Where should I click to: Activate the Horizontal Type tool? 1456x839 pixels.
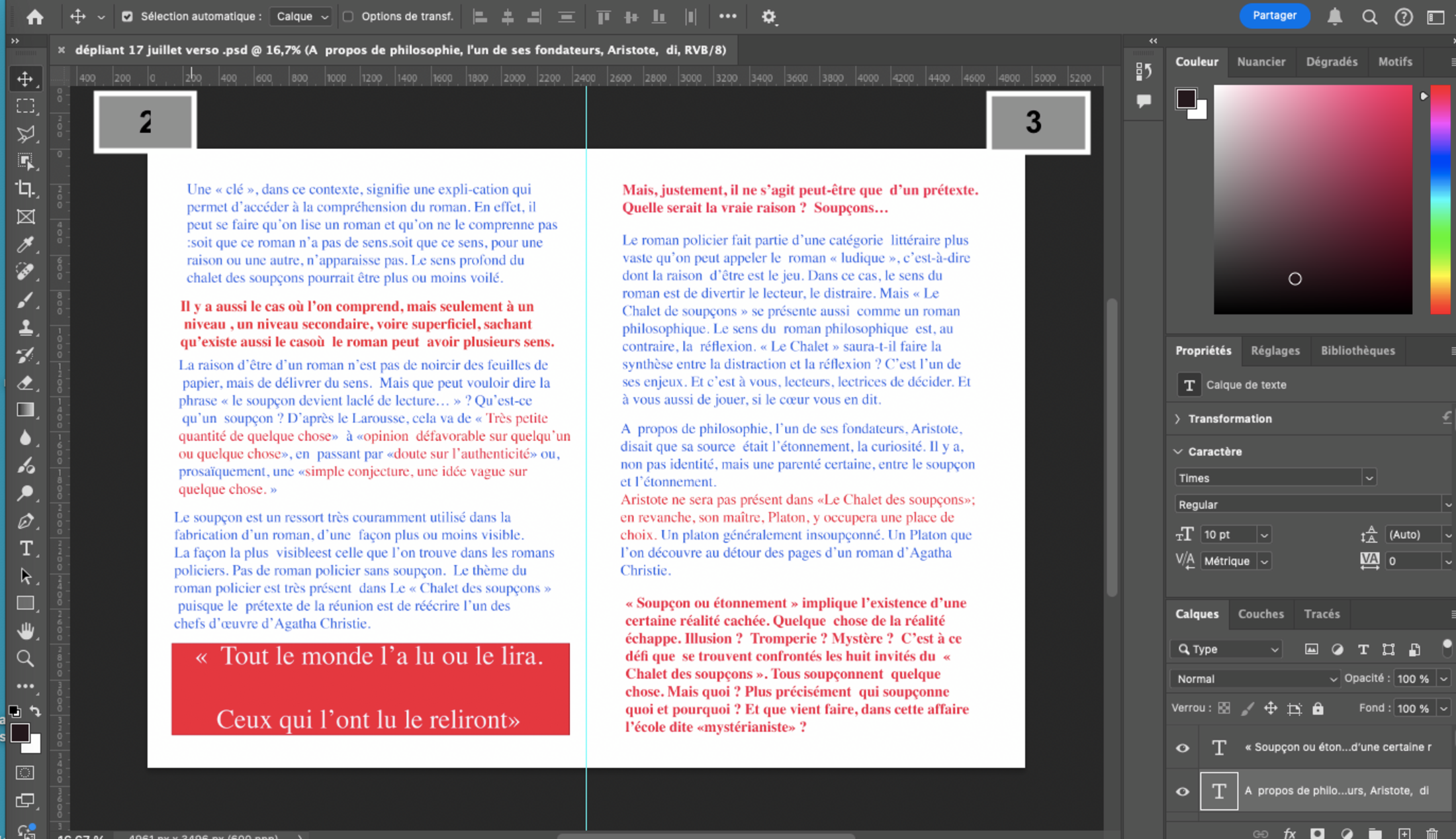25,548
